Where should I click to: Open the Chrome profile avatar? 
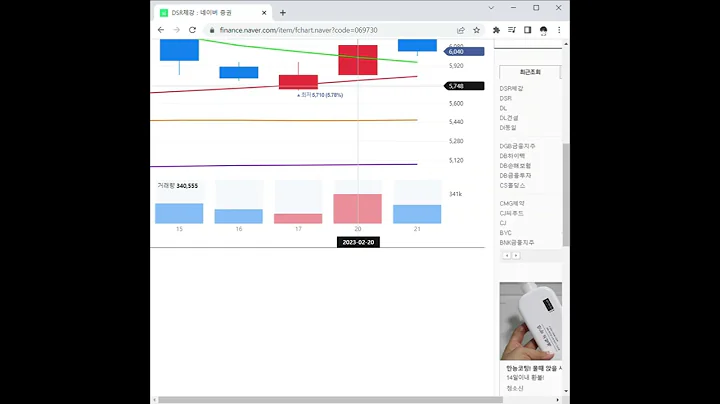[x=543, y=30]
